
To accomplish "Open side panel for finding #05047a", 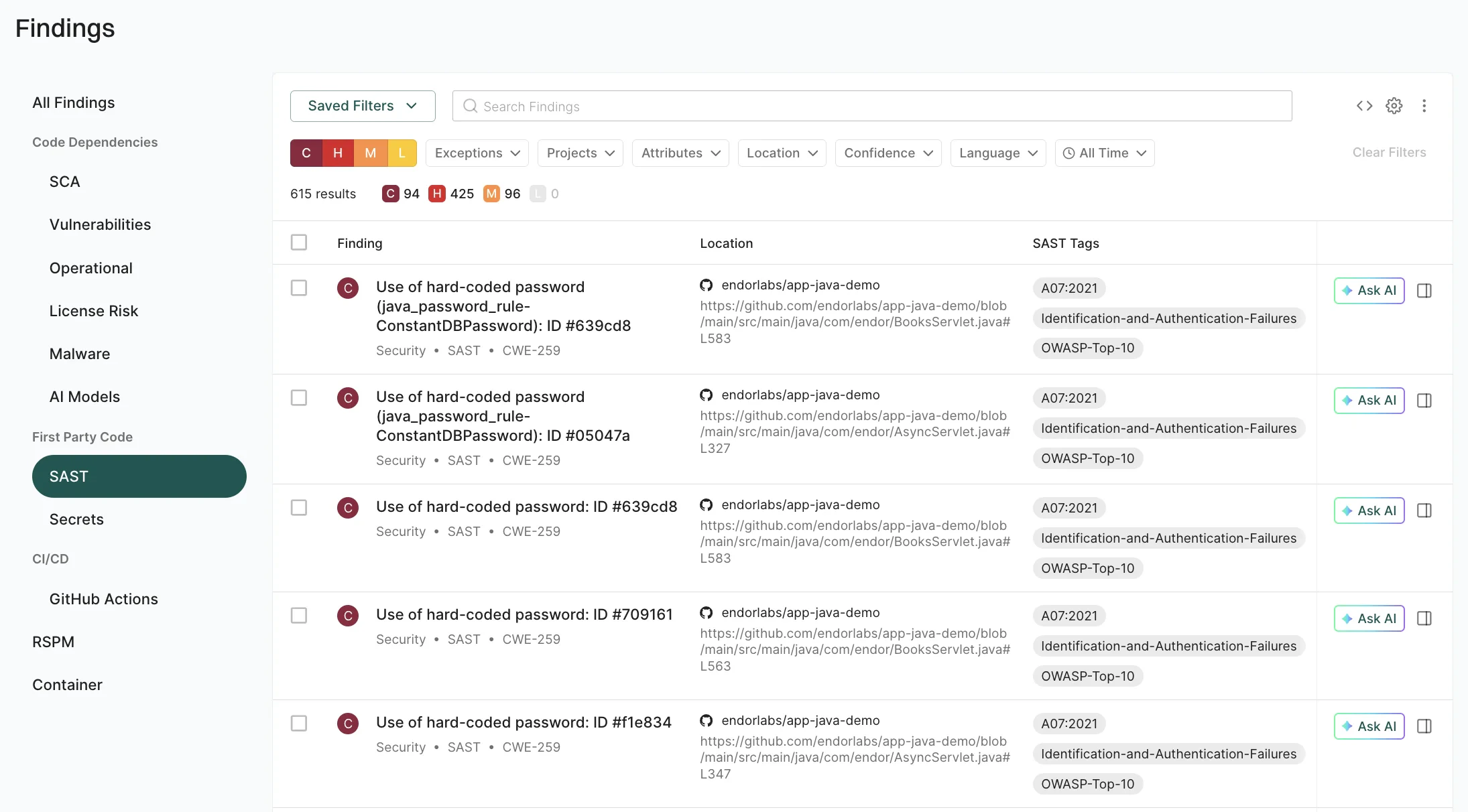I will pyautogui.click(x=1424, y=401).
